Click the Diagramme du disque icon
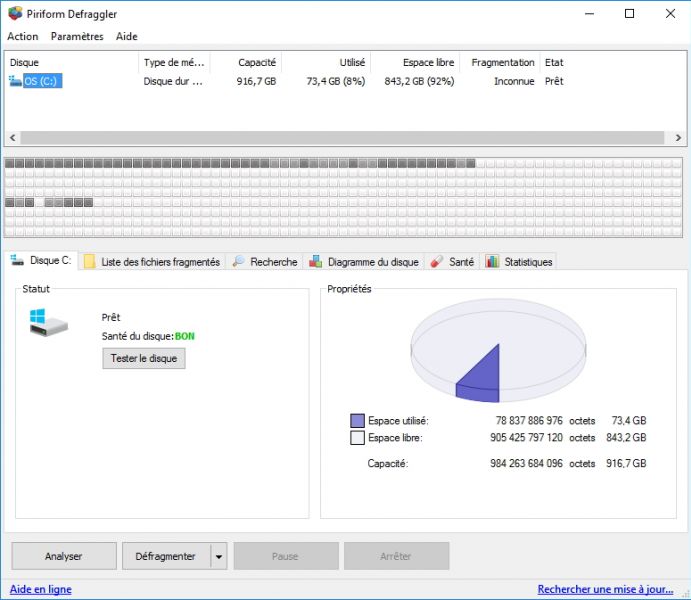The width and height of the screenshot is (691, 600). click(316, 261)
